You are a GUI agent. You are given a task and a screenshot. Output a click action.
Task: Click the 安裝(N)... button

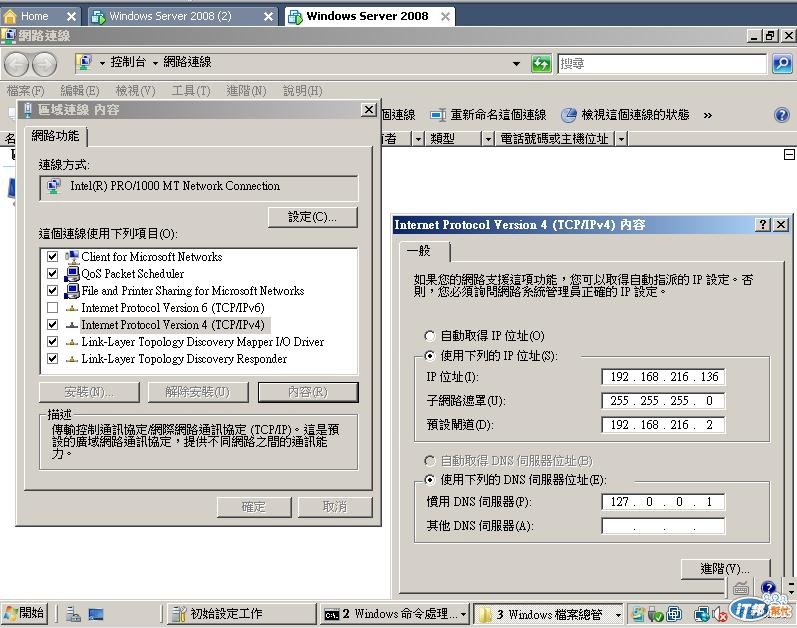point(89,392)
